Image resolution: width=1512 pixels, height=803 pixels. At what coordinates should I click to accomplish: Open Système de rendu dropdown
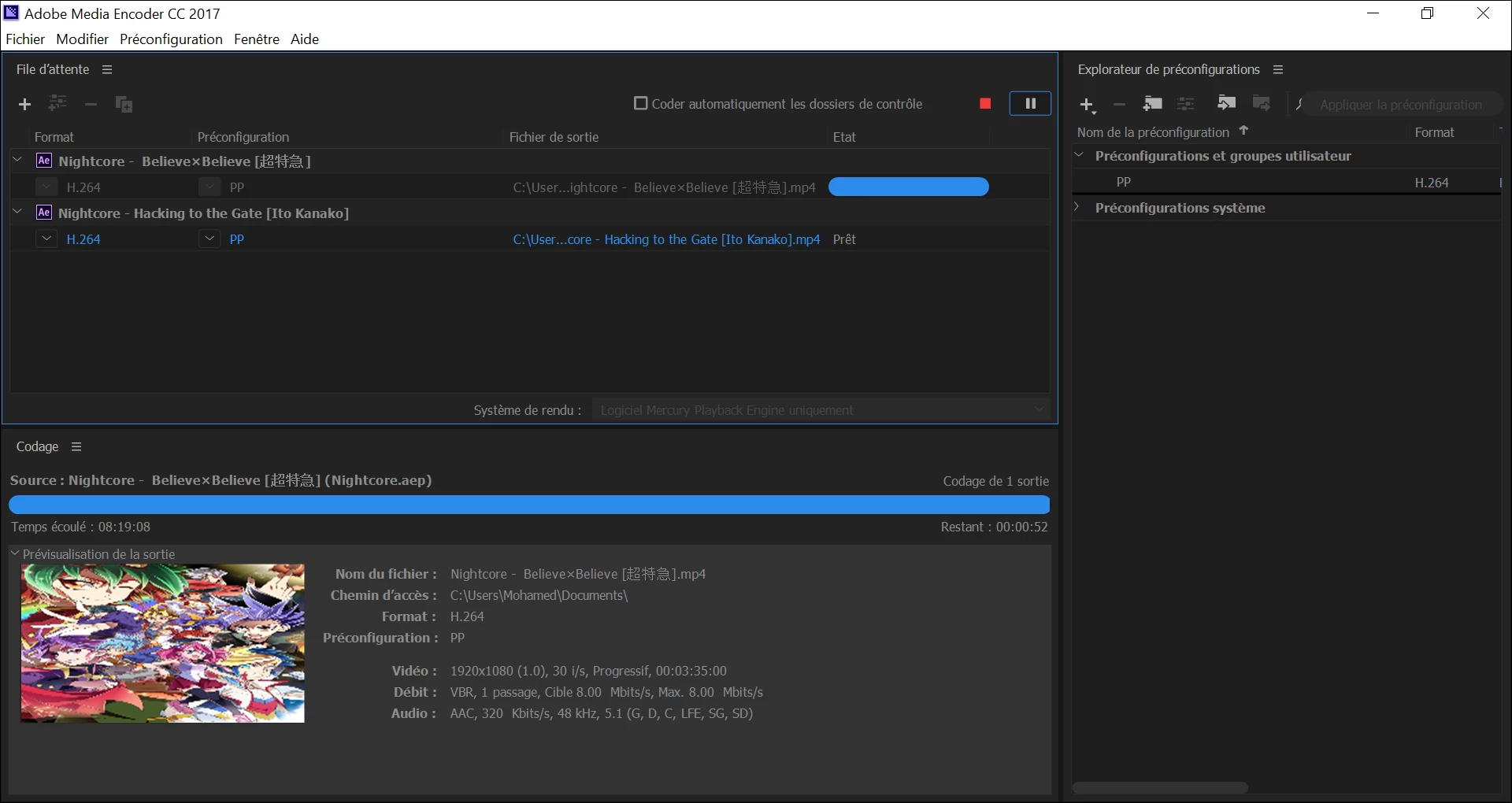(822, 409)
